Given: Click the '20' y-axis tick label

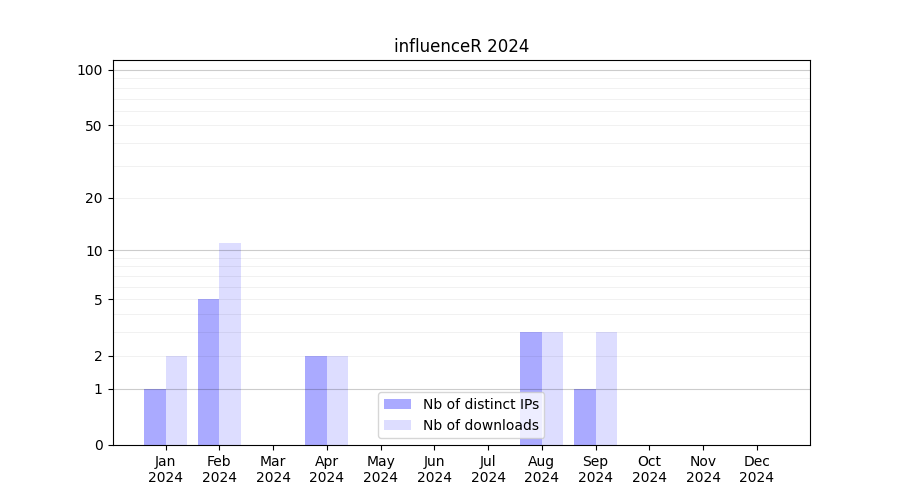Looking at the screenshot, I should (94, 198).
